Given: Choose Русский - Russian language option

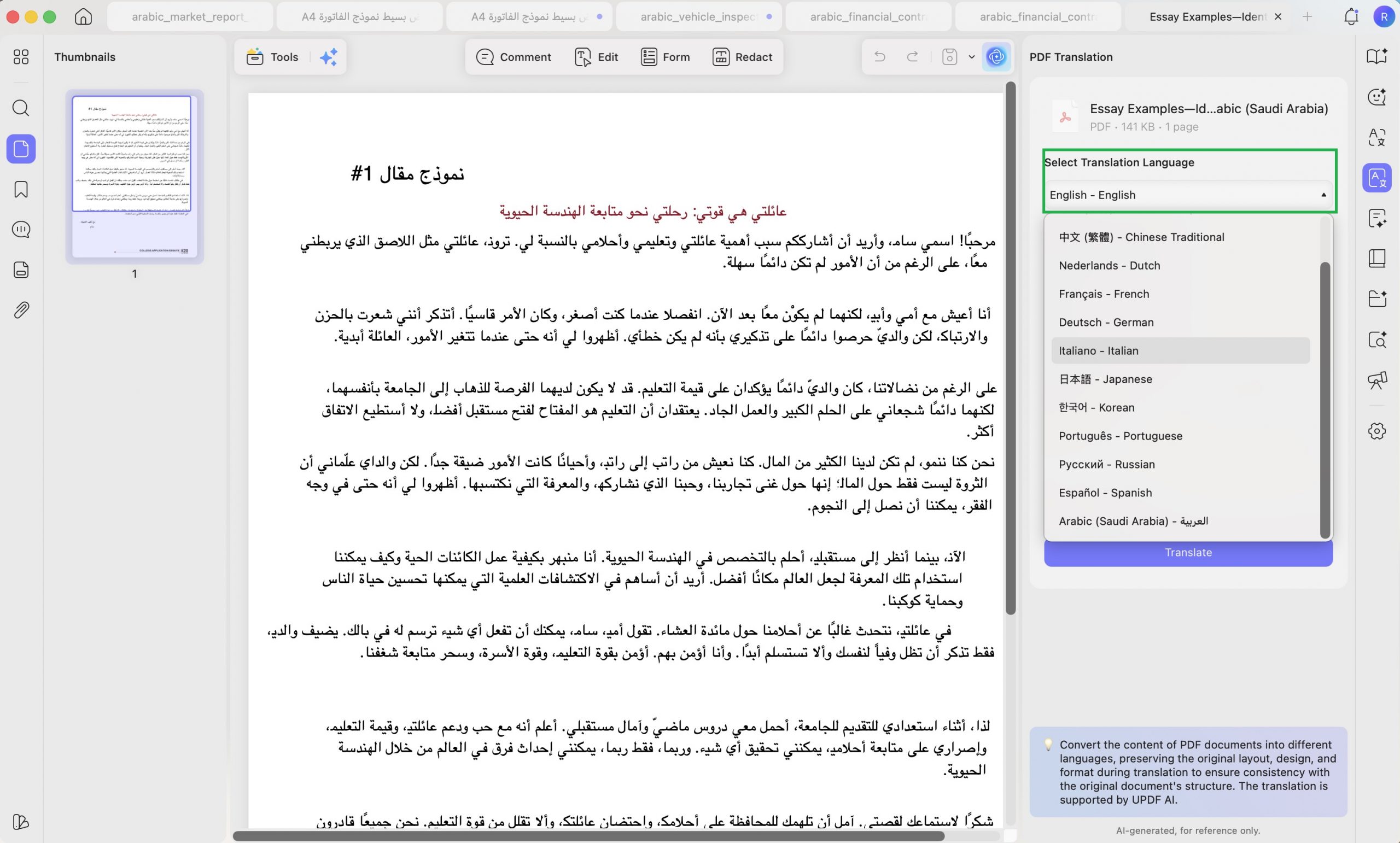Looking at the screenshot, I should (x=1181, y=464).
